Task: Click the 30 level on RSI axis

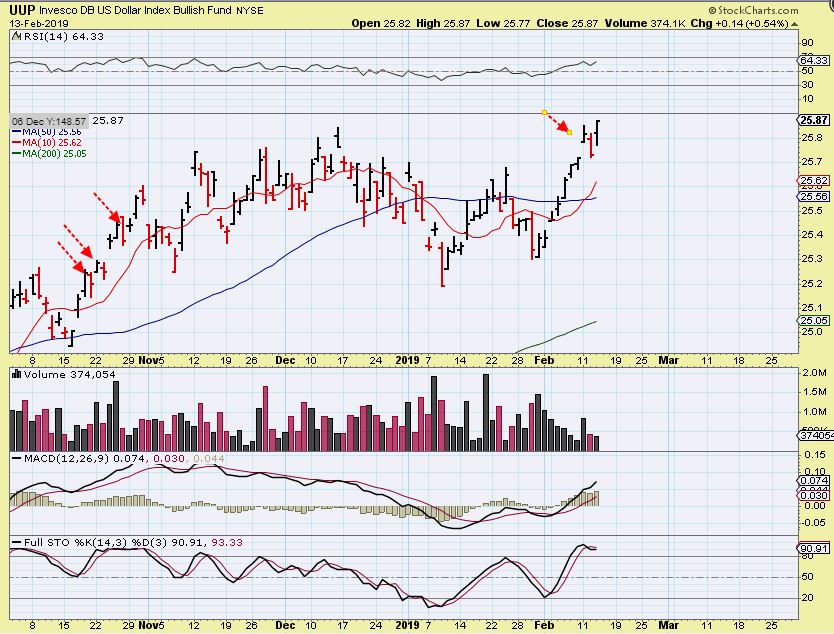Action: [807, 85]
